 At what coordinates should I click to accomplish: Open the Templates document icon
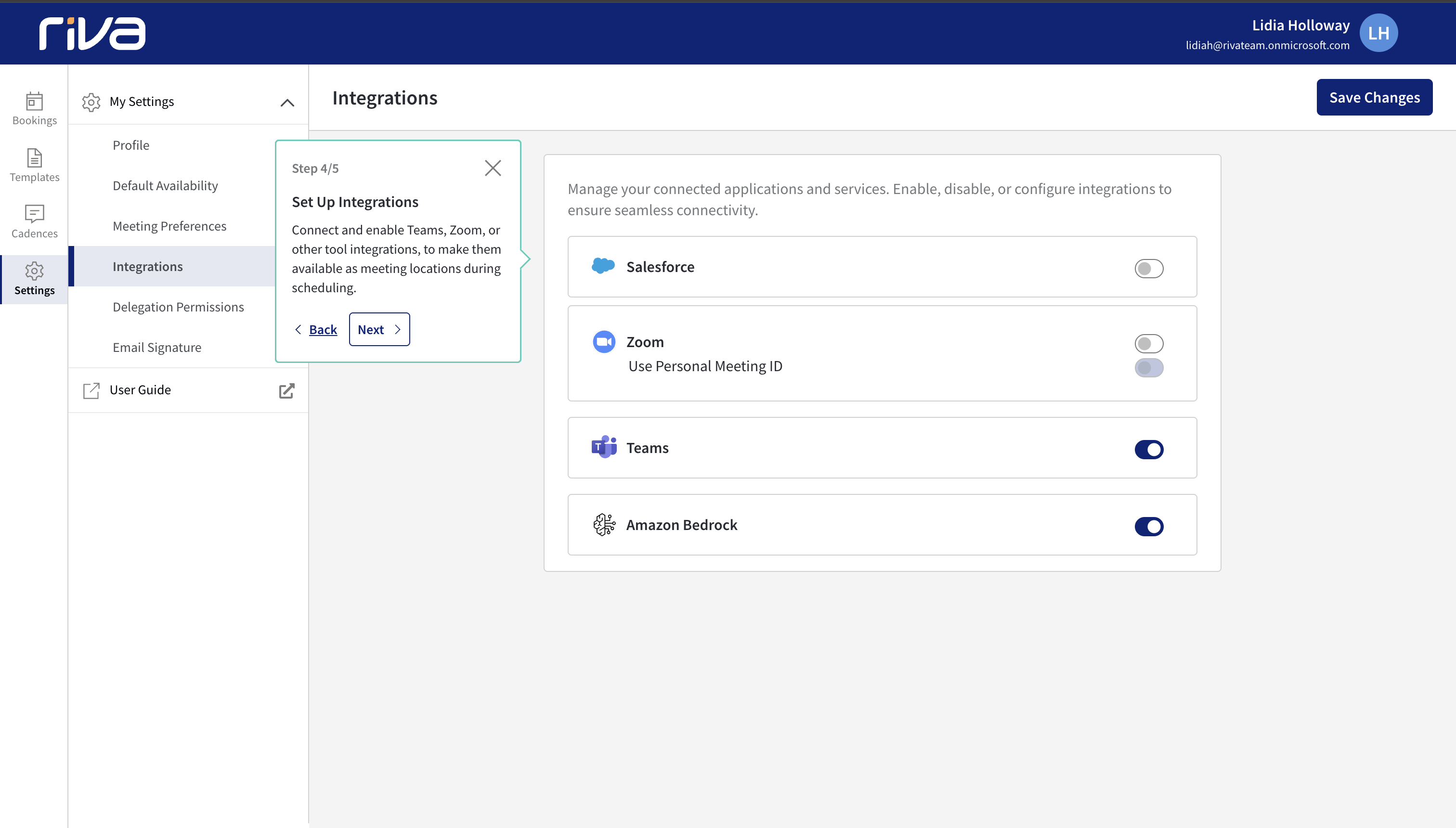(x=34, y=157)
